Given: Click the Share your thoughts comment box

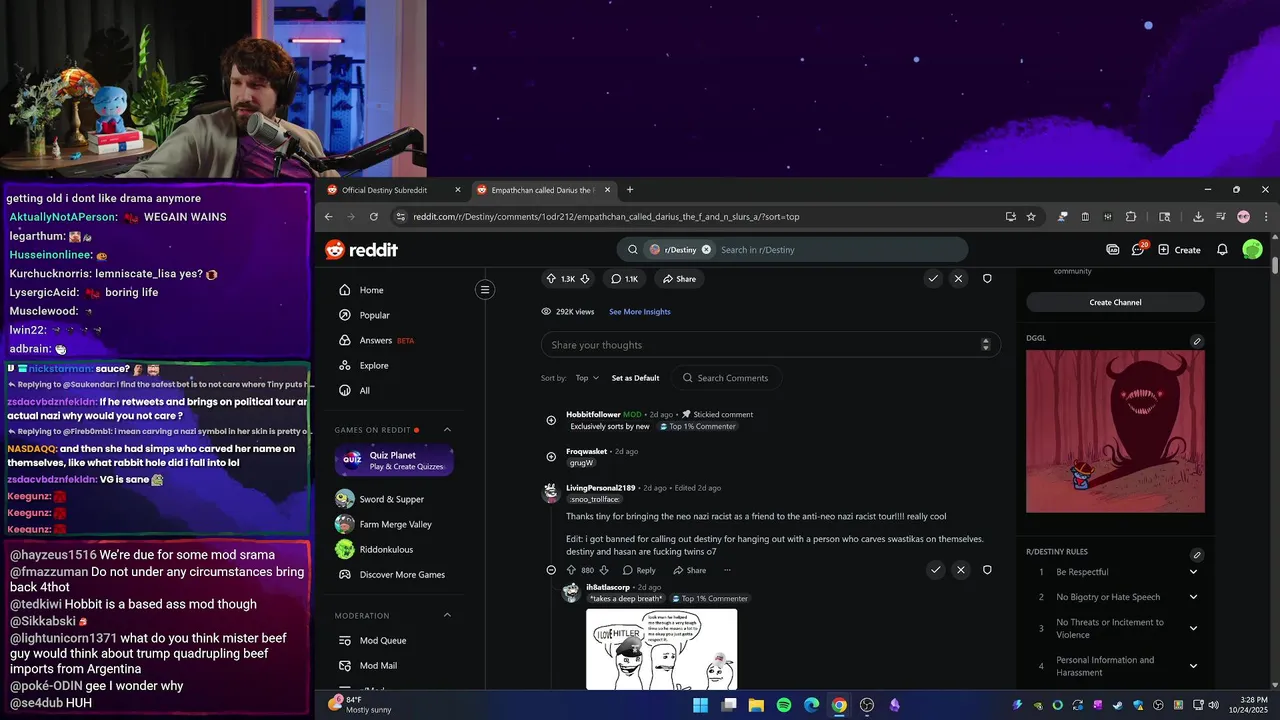Looking at the screenshot, I should 770,345.
